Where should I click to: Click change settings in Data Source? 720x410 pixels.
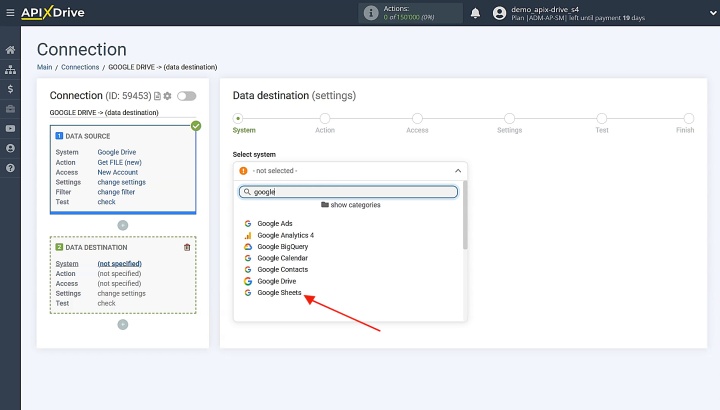121,182
